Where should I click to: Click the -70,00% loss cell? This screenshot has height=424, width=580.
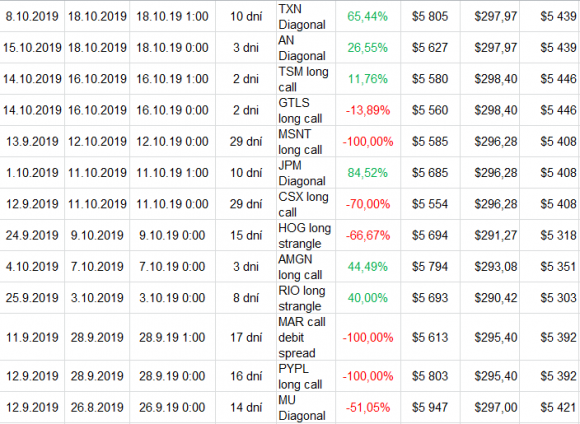[368, 204]
